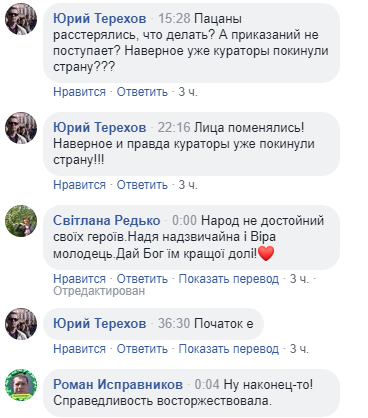
Task: Show translation of 'Початок е' comment
Action: [x=229, y=349]
